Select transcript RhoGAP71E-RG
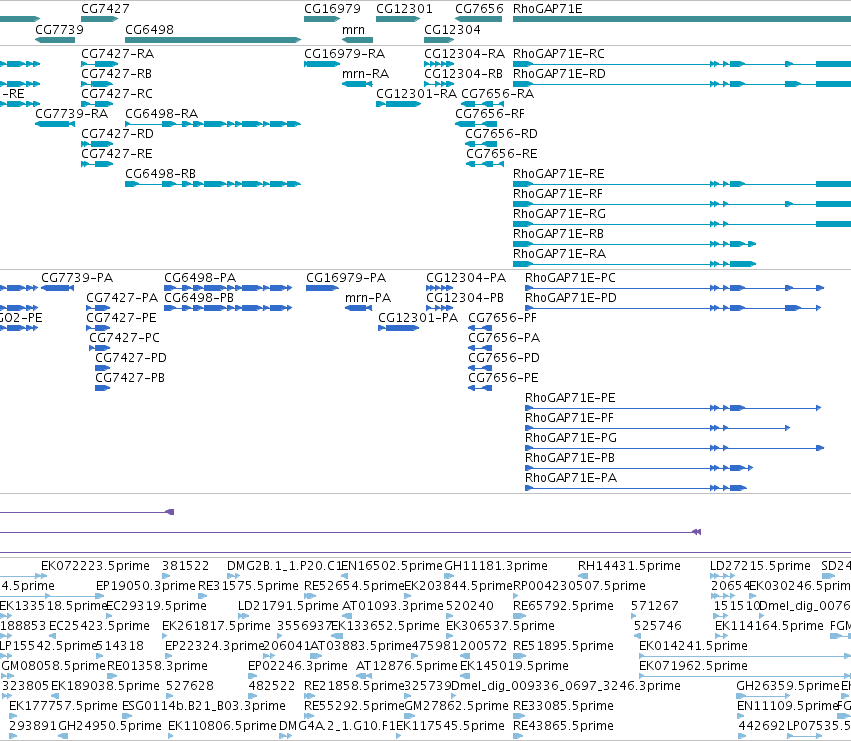Image resolution: width=851 pixels, height=741 pixels. point(682,224)
